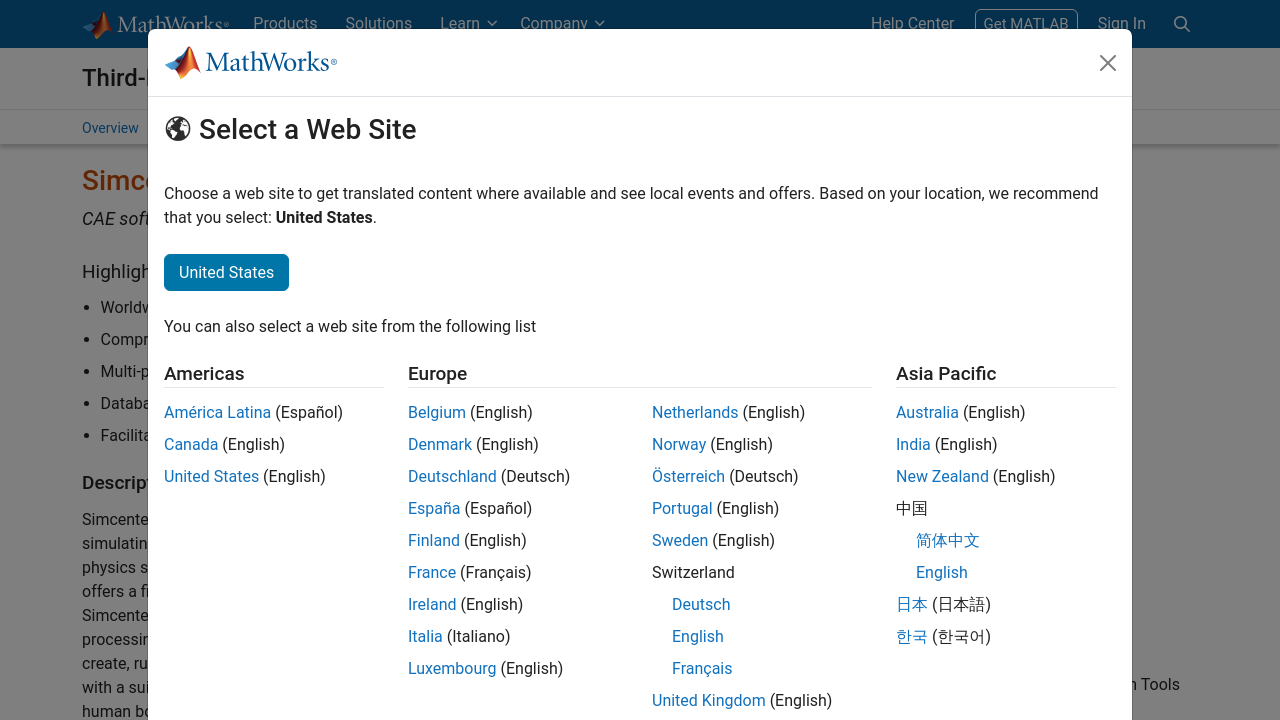
Task: Choose the América Latina site link
Action: pos(217,412)
